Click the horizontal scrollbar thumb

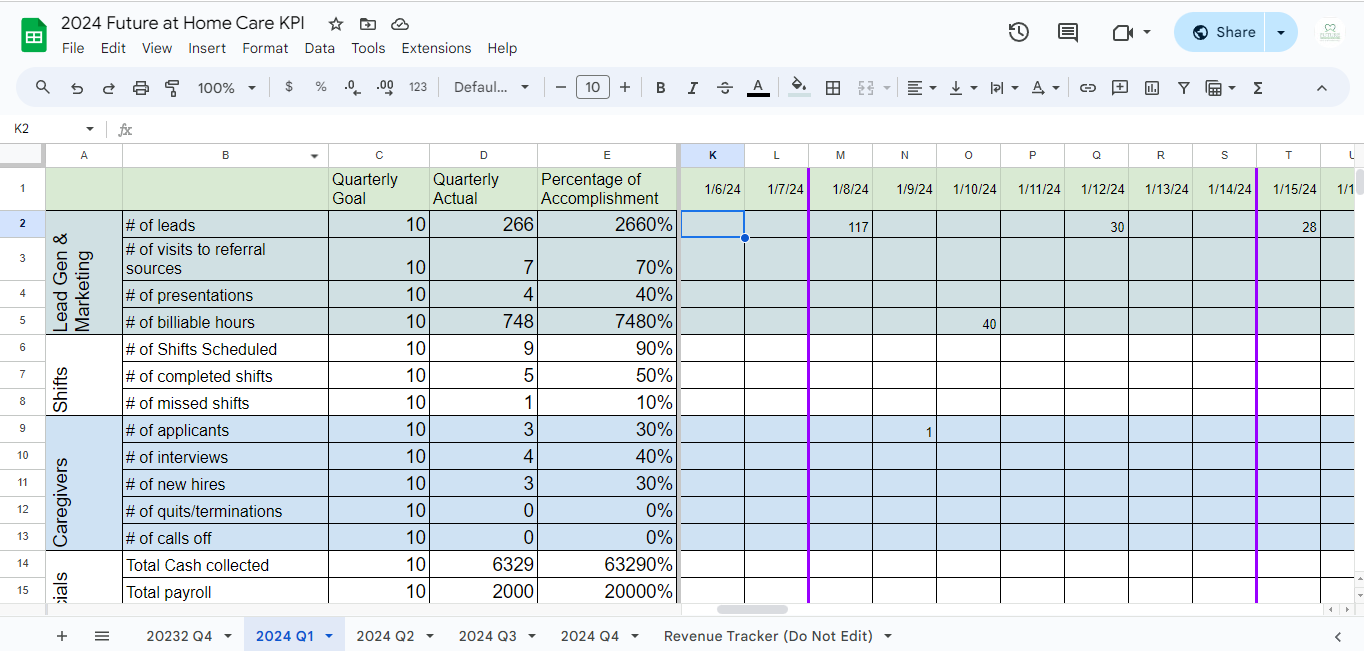(752, 609)
